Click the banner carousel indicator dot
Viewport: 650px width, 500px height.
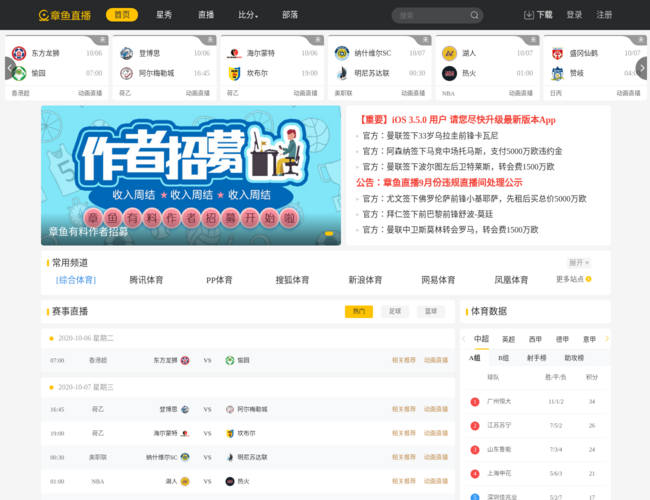[329, 234]
